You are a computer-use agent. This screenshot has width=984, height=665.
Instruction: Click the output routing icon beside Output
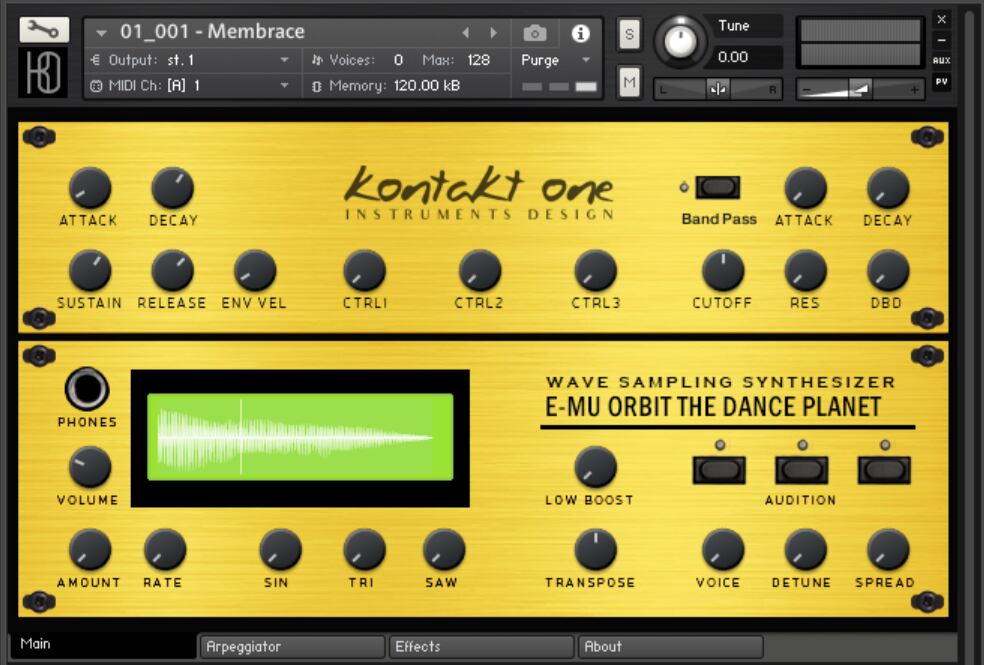pyautogui.click(x=95, y=60)
